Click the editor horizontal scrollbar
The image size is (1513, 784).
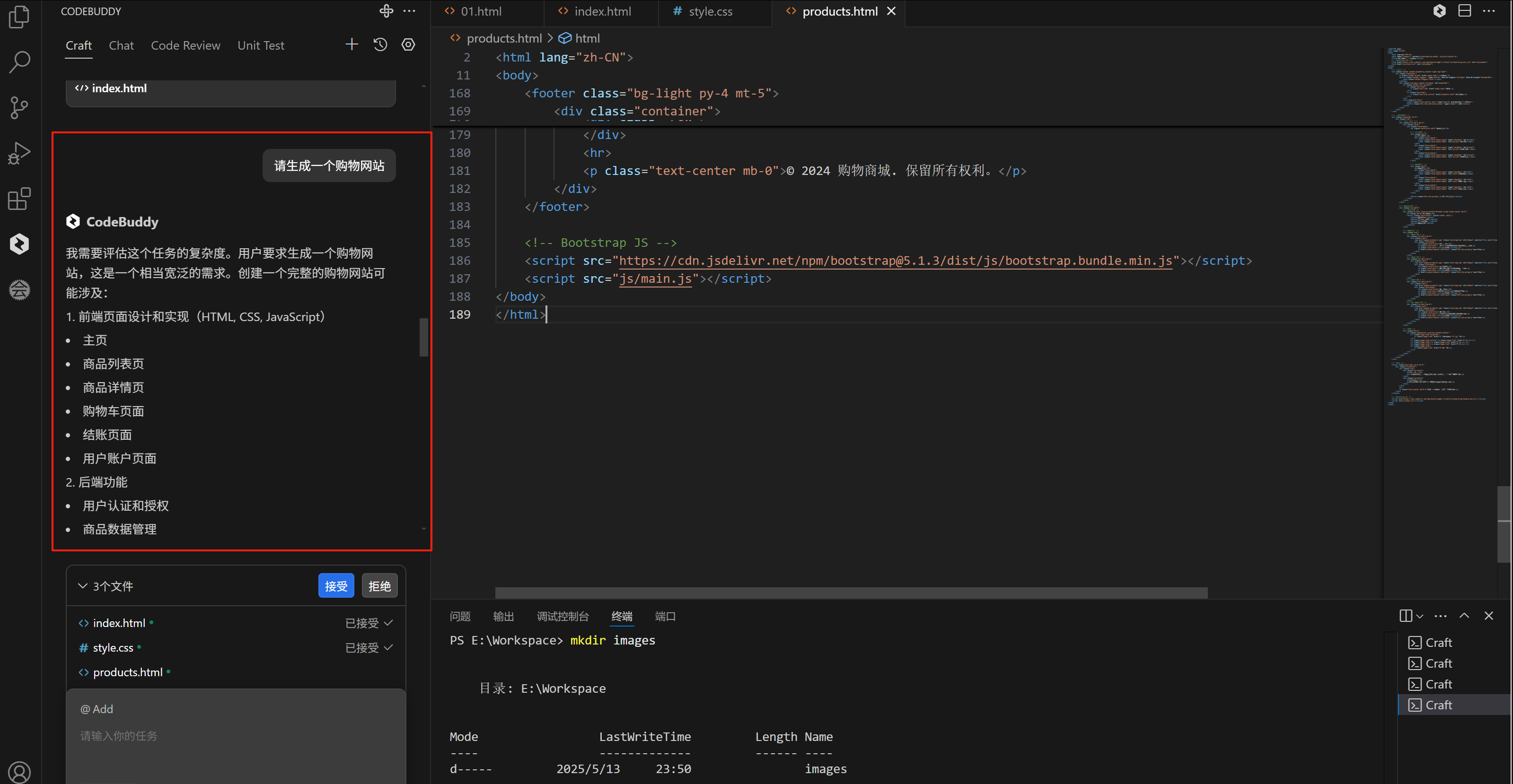pyautogui.click(x=851, y=592)
